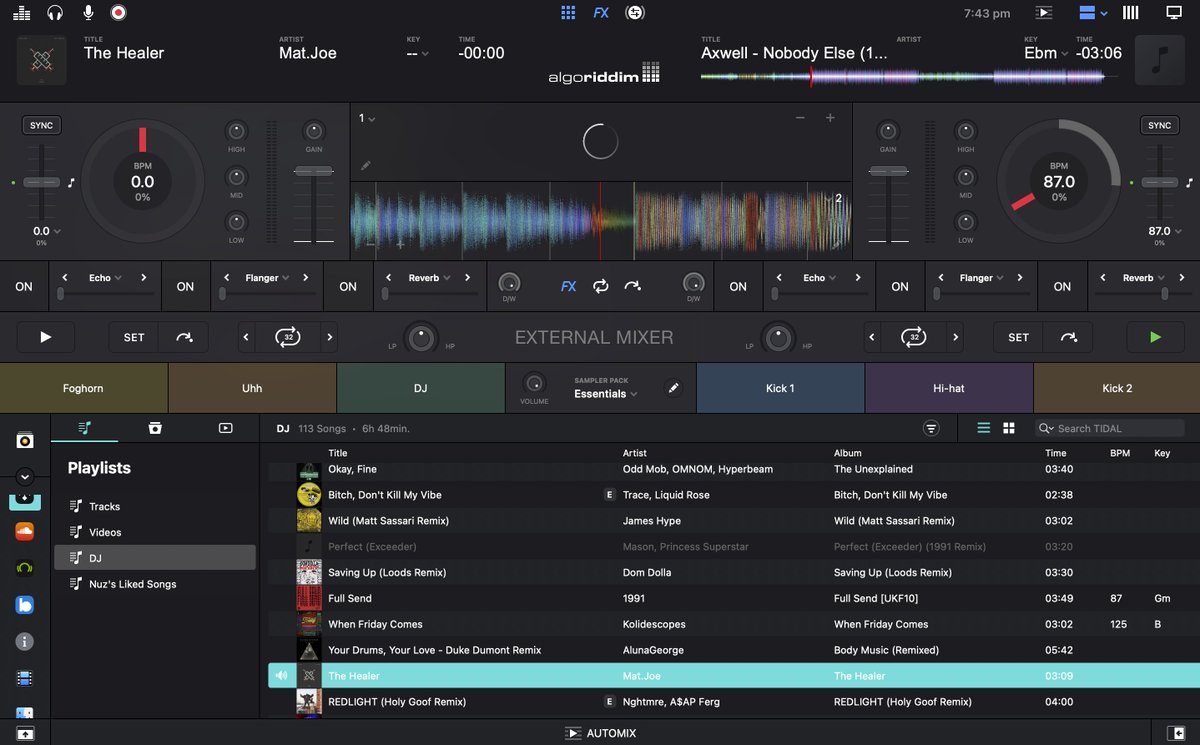Image resolution: width=1200 pixels, height=745 pixels.
Task: Expand the waveform deck number 1 dropdown
Action: [x=367, y=118]
